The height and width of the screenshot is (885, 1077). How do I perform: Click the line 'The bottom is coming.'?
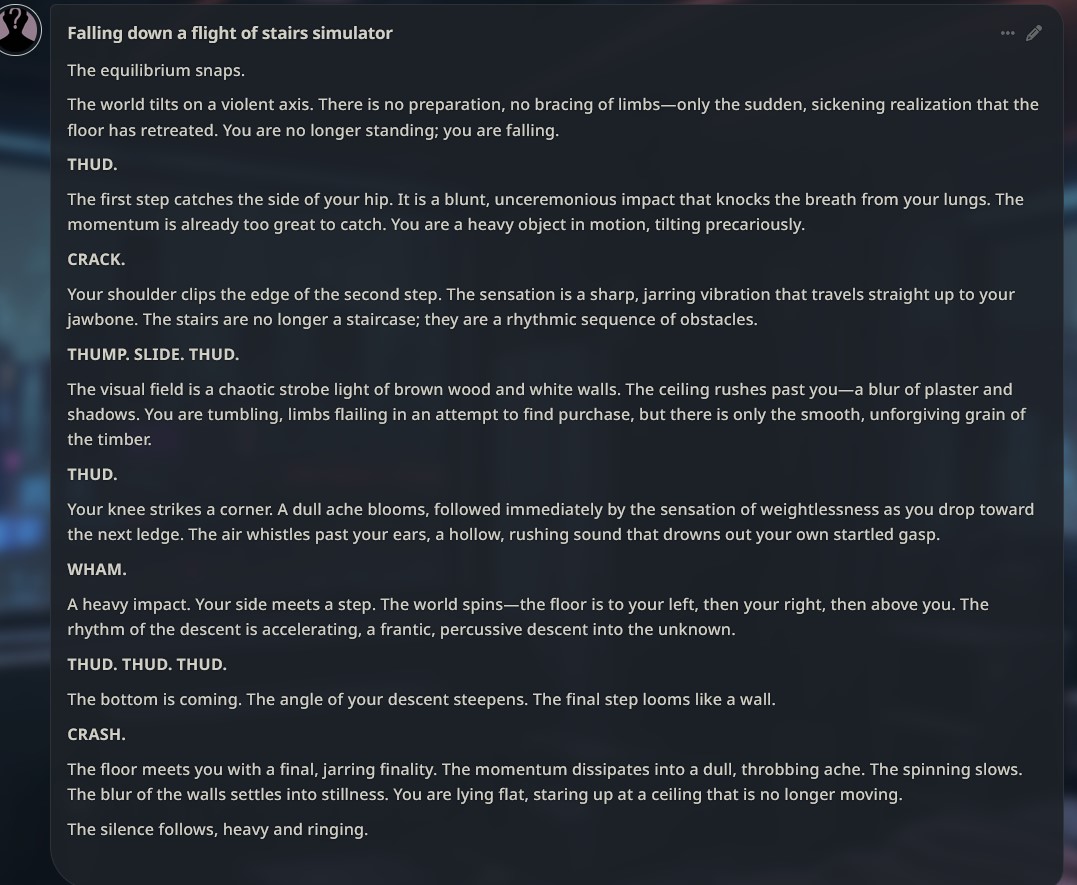(x=421, y=699)
